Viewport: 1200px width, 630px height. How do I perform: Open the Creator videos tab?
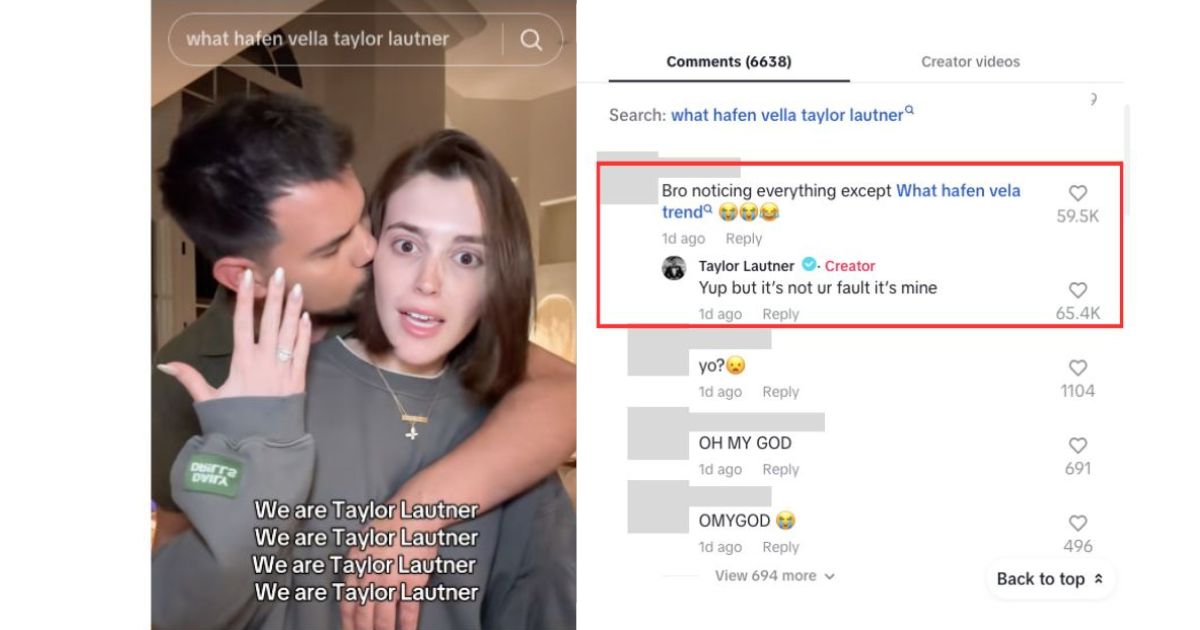970,62
